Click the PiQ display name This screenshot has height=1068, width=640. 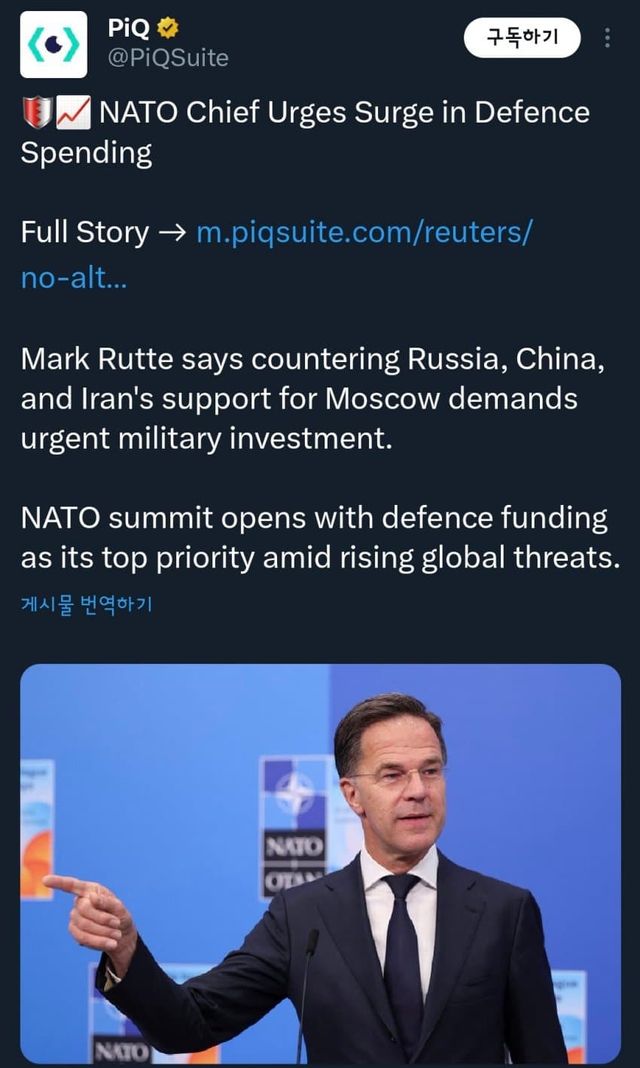pyautogui.click(x=128, y=29)
